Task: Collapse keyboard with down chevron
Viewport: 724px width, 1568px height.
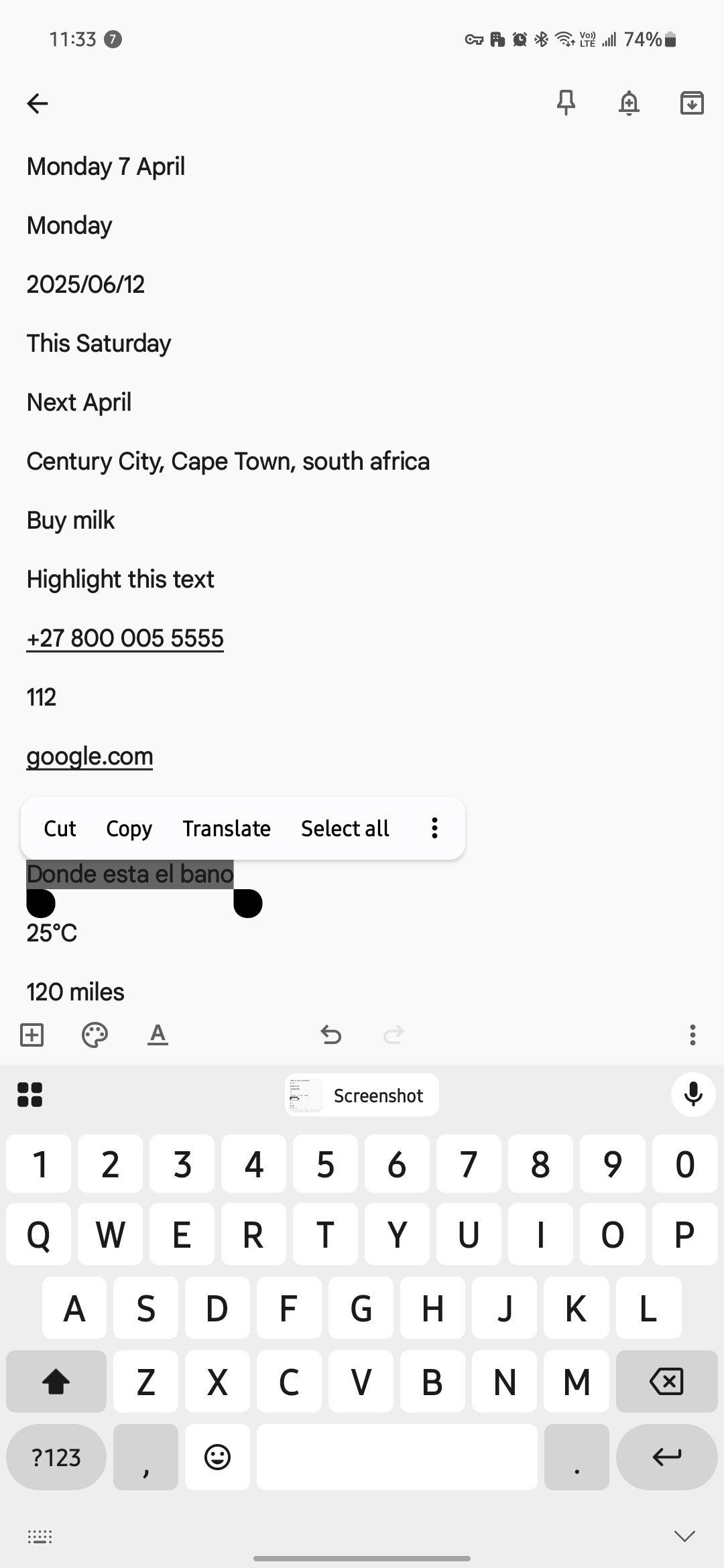Action: [684, 1536]
